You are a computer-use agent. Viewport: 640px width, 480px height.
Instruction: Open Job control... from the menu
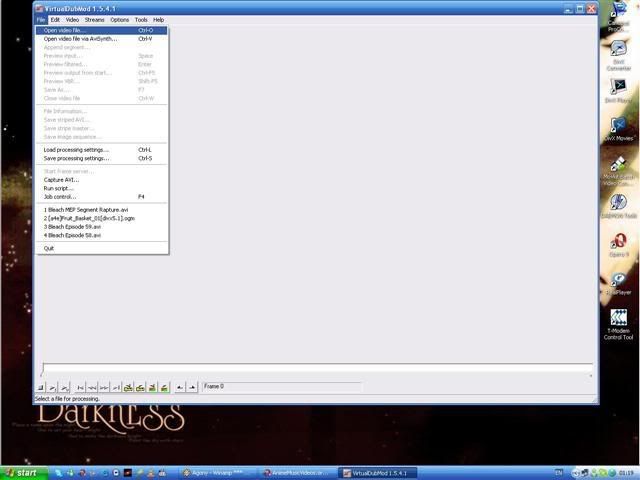pyautogui.click(x=102, y=197)
